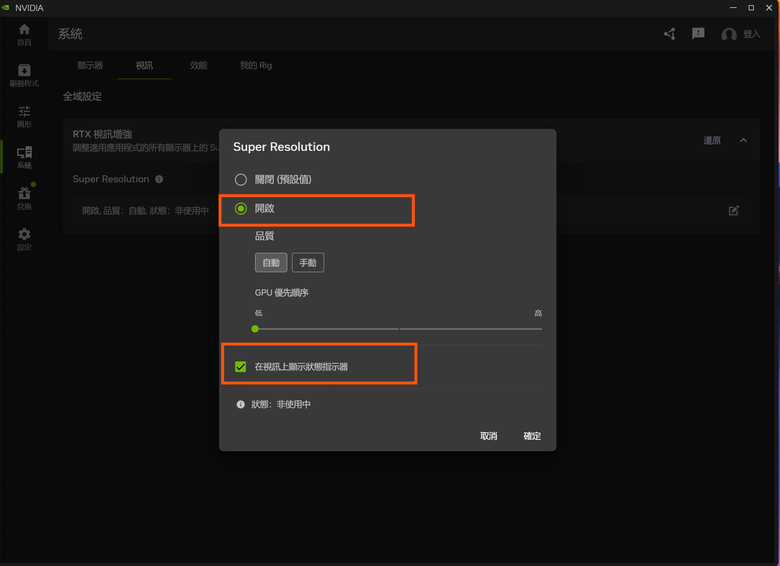Click the 取消 button in dialog
The width and height of the screenshot is (780, 566).
pyautogui.click(x=488, y=436)
